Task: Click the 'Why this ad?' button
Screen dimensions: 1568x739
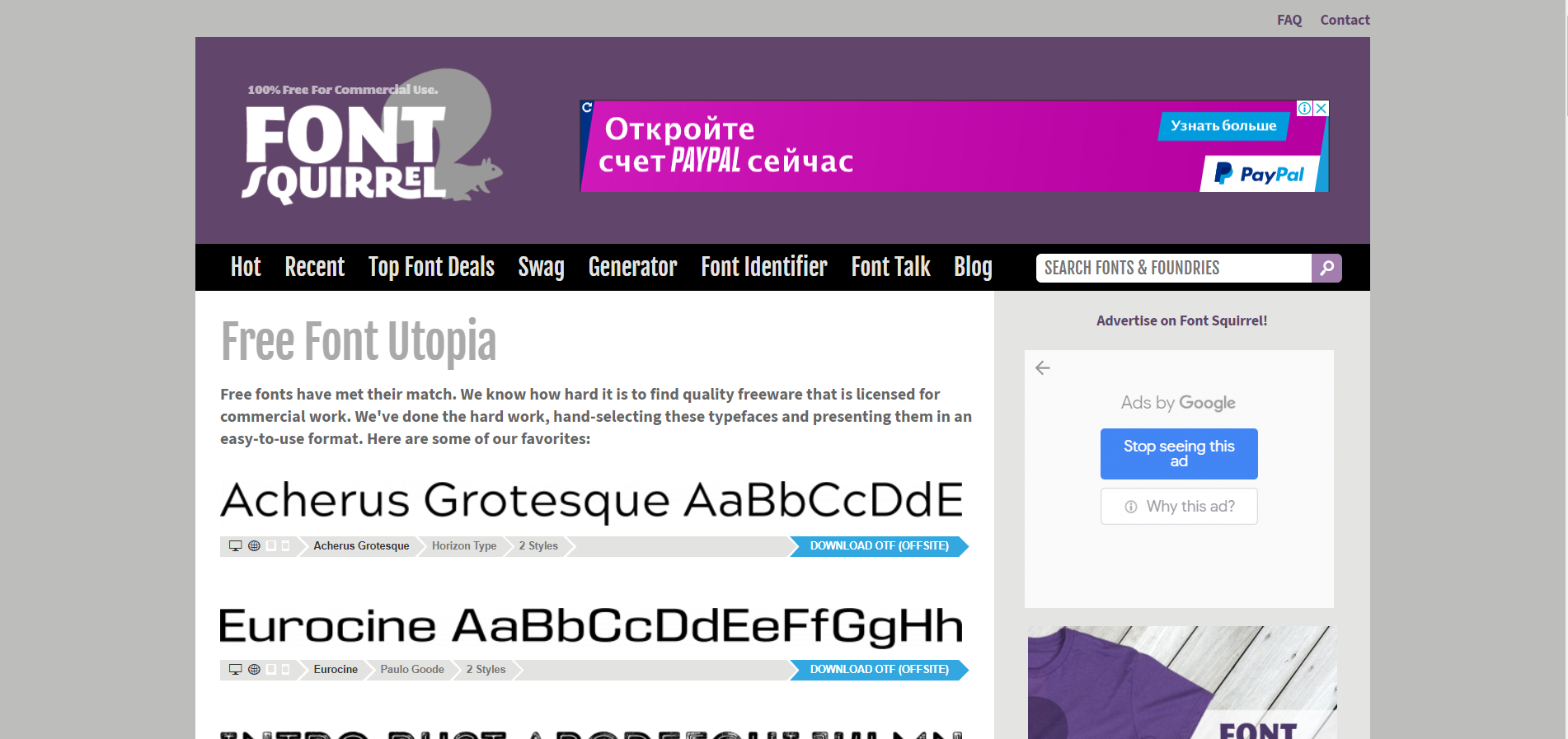Action: [x=1179, y=506]
